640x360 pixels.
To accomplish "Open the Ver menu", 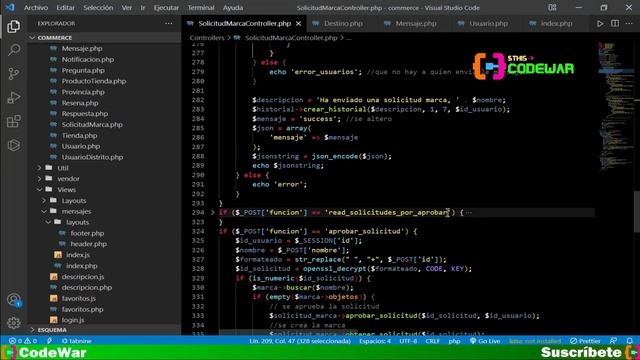I will (127, 8).
